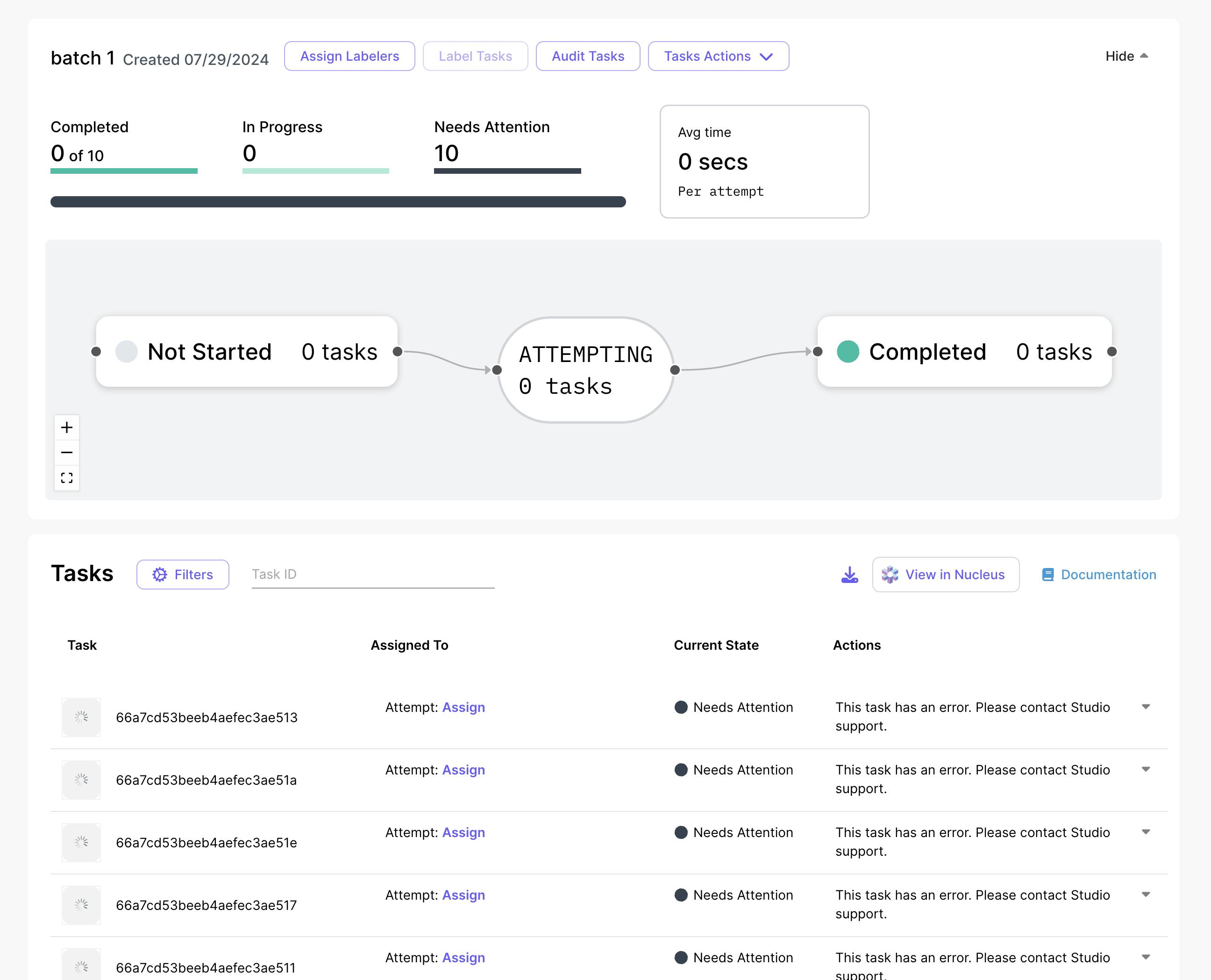Expand actions arrow for task 3ae51e
Viewport: 1211px width, 980px height.
point(1146,832)
